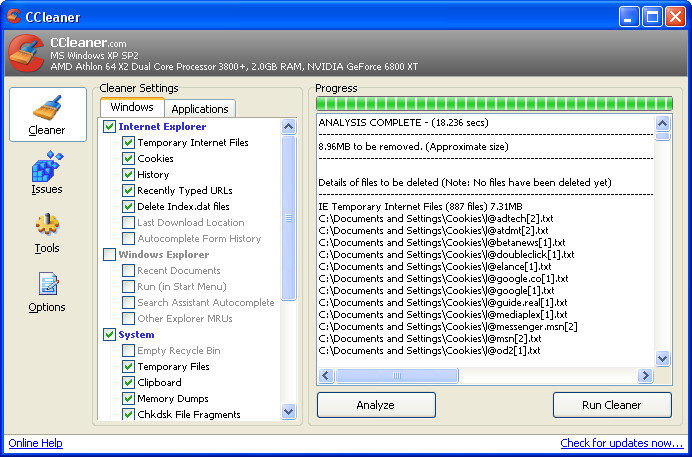Select the doubleclick[1].txt cookie entry

(x=447, y=255)
